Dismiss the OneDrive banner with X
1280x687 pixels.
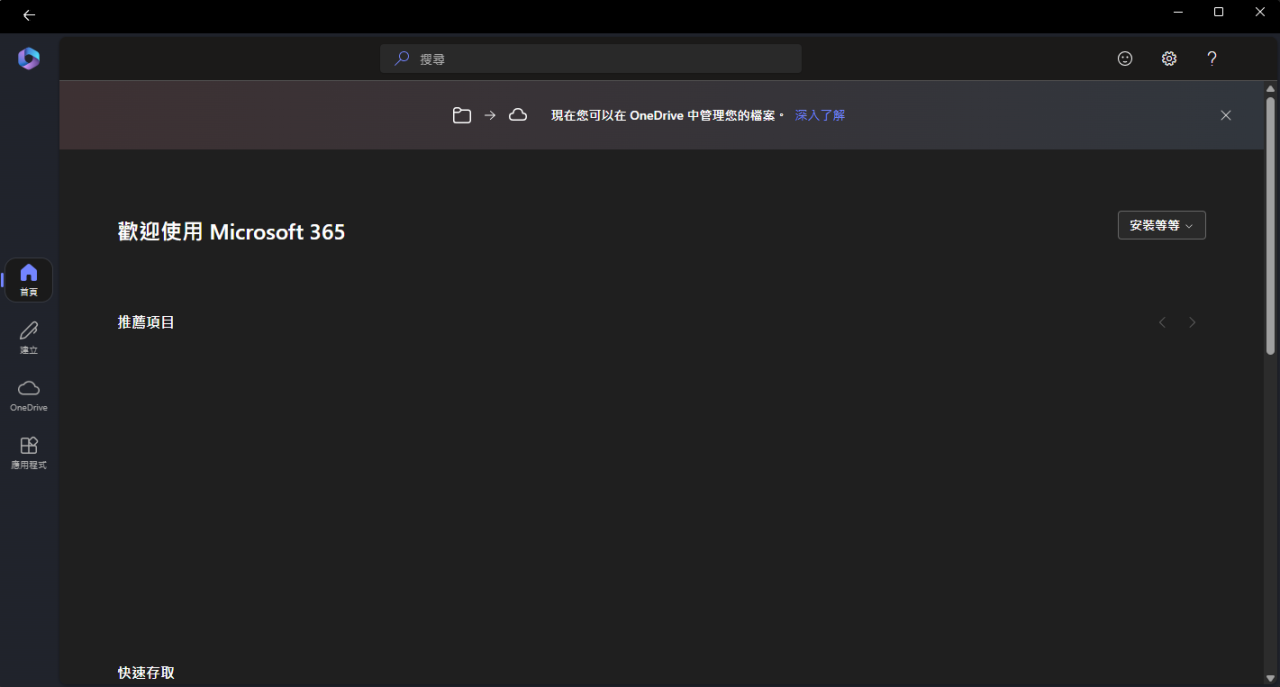[x=1226, y=115]
